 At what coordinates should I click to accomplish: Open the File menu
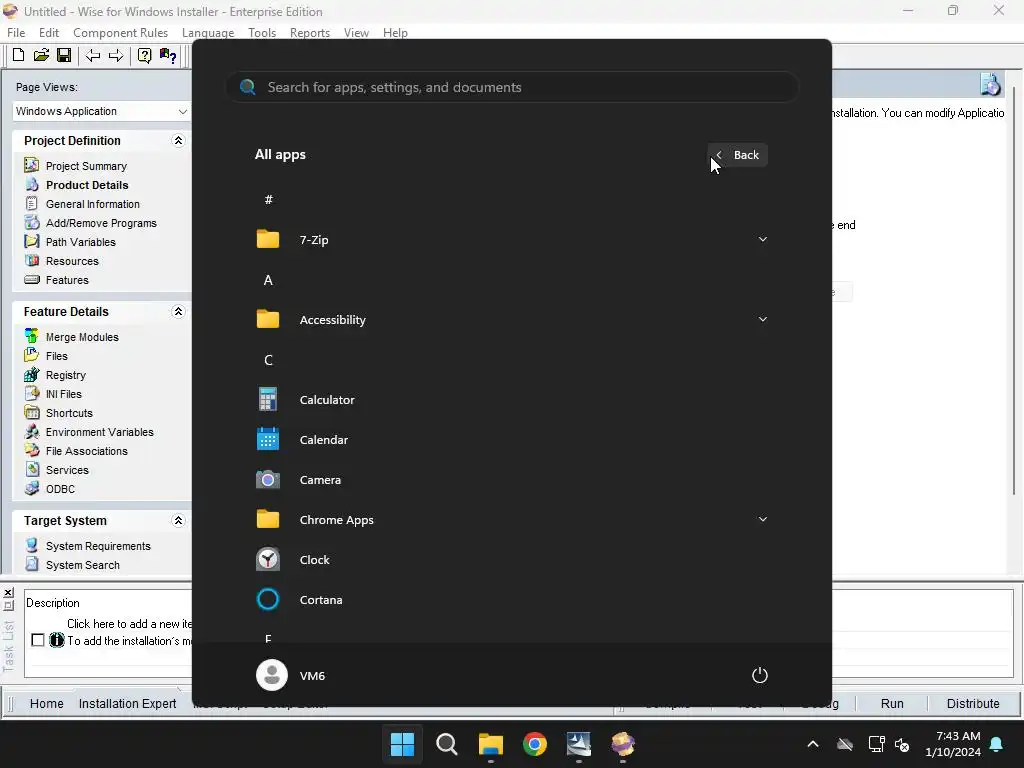pos(16,33)
